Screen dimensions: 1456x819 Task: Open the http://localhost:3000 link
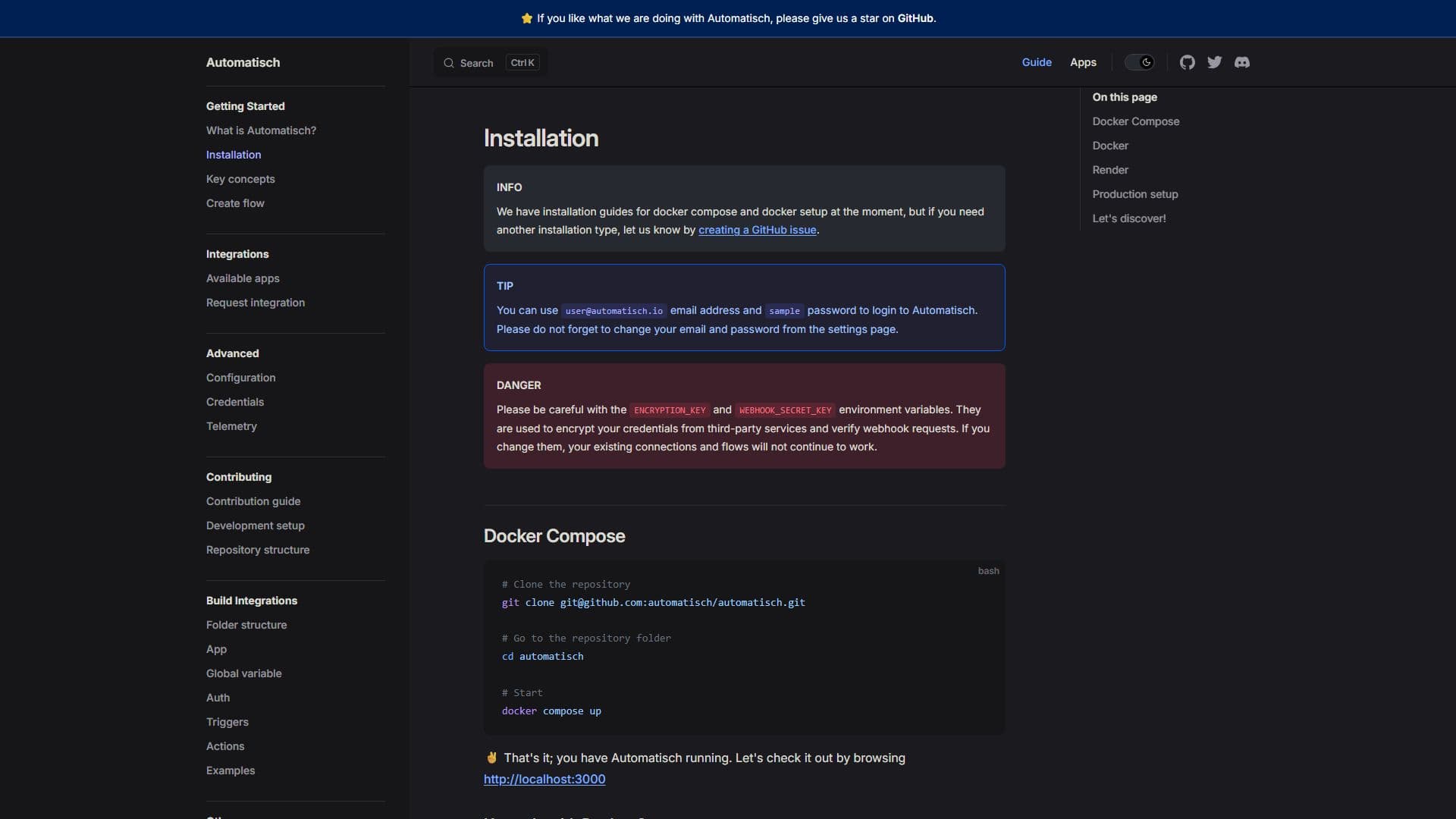click(544, 779)
